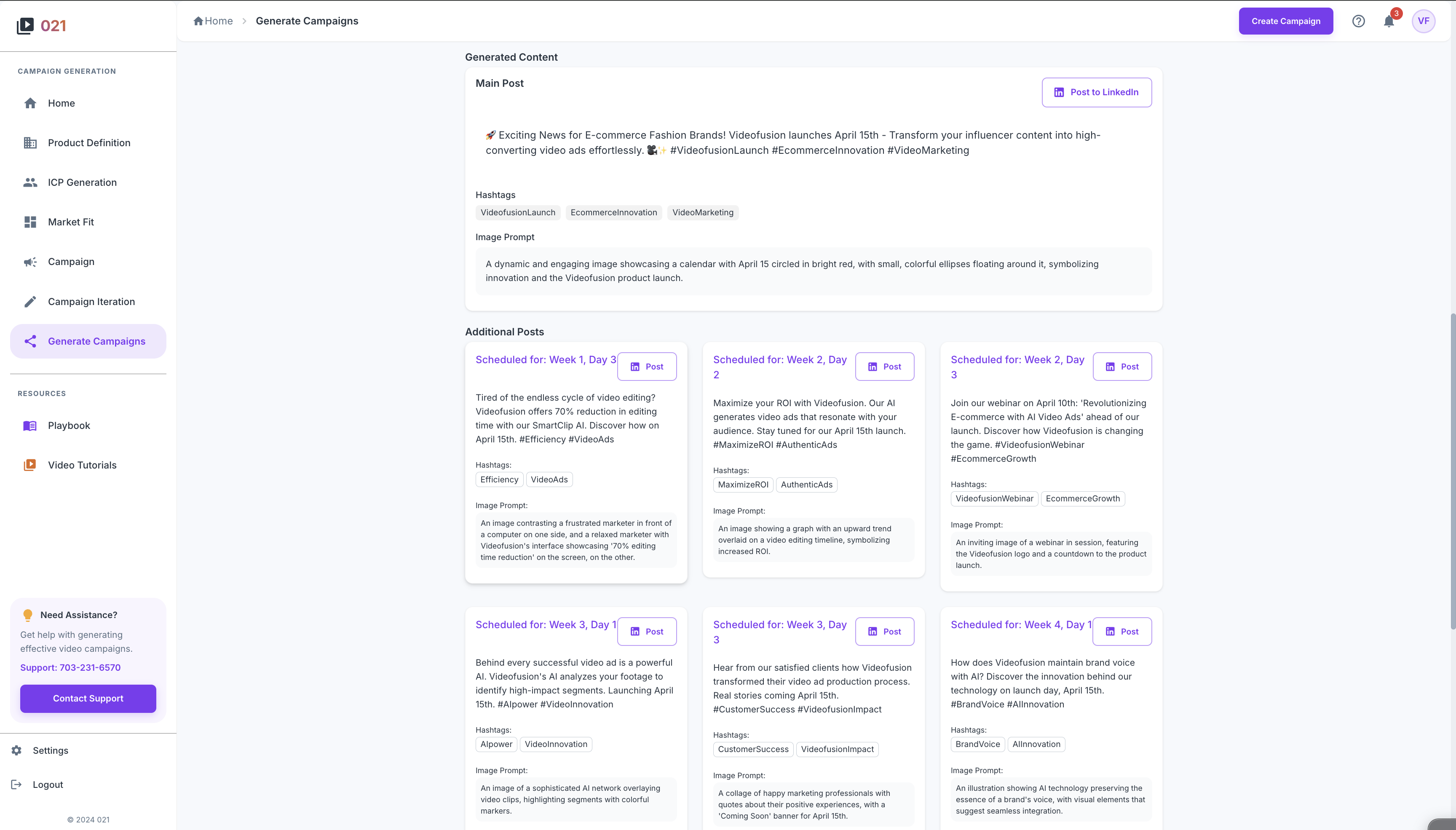The height and width of the screenshot is (830, 1456).
Task: Open the Market Fit section
Action: [x=71, y=222]
